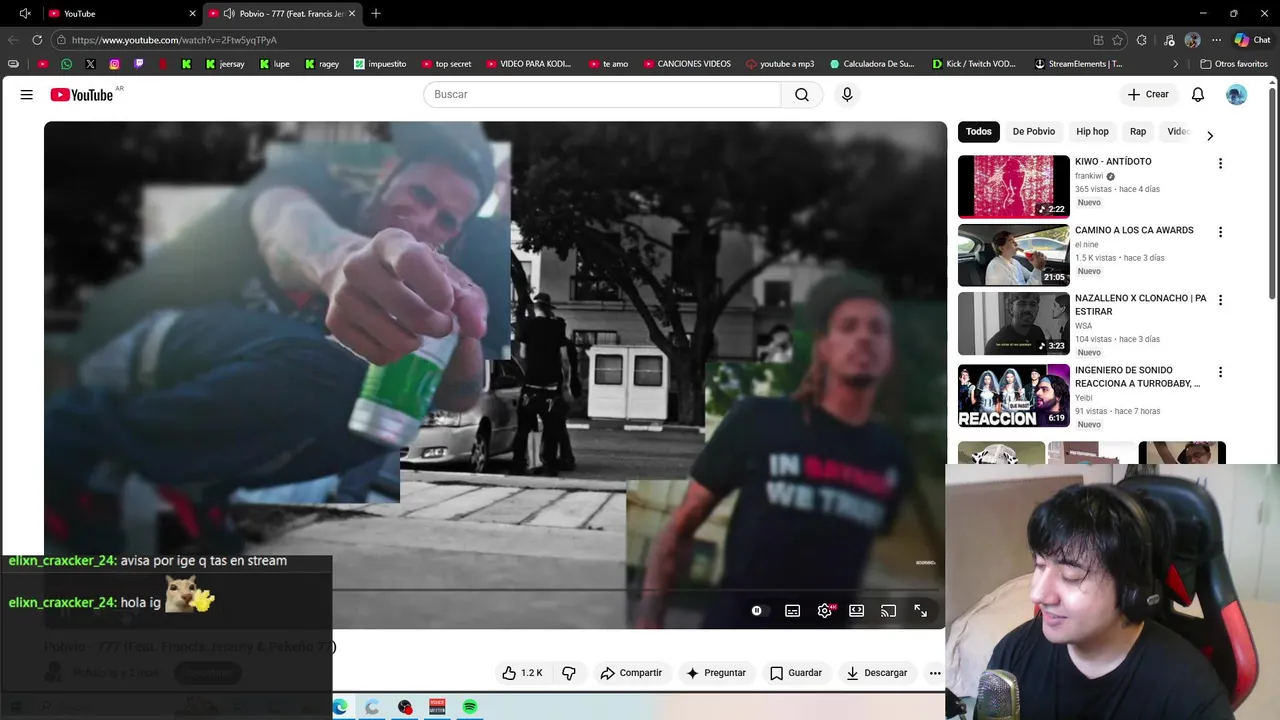Select the Hip hop filter chip
Viewport: 1280px width, 720px height.
[x=1092, y=132]
